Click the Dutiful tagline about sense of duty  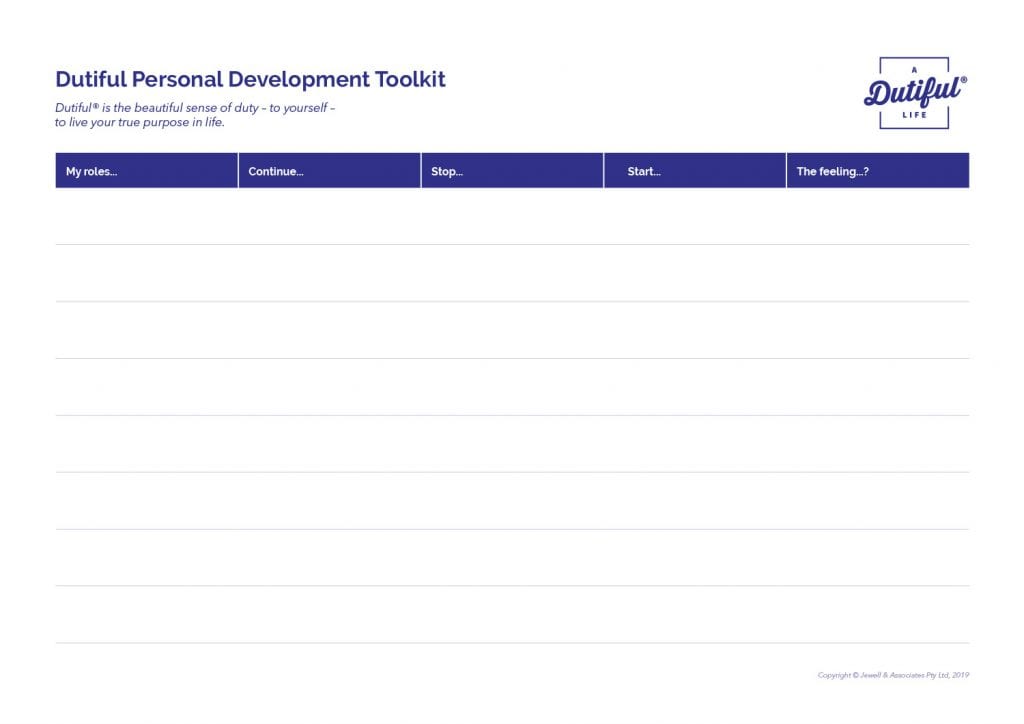click(x=195, y=115)
